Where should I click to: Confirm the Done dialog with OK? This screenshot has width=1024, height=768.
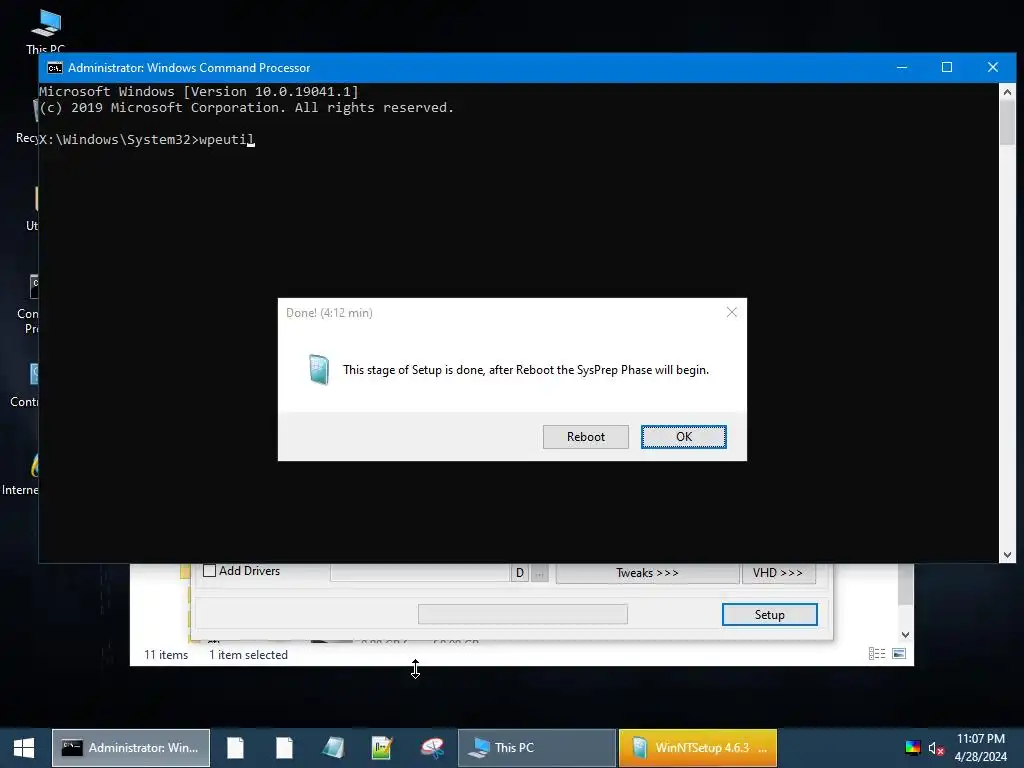pos(683,437)
